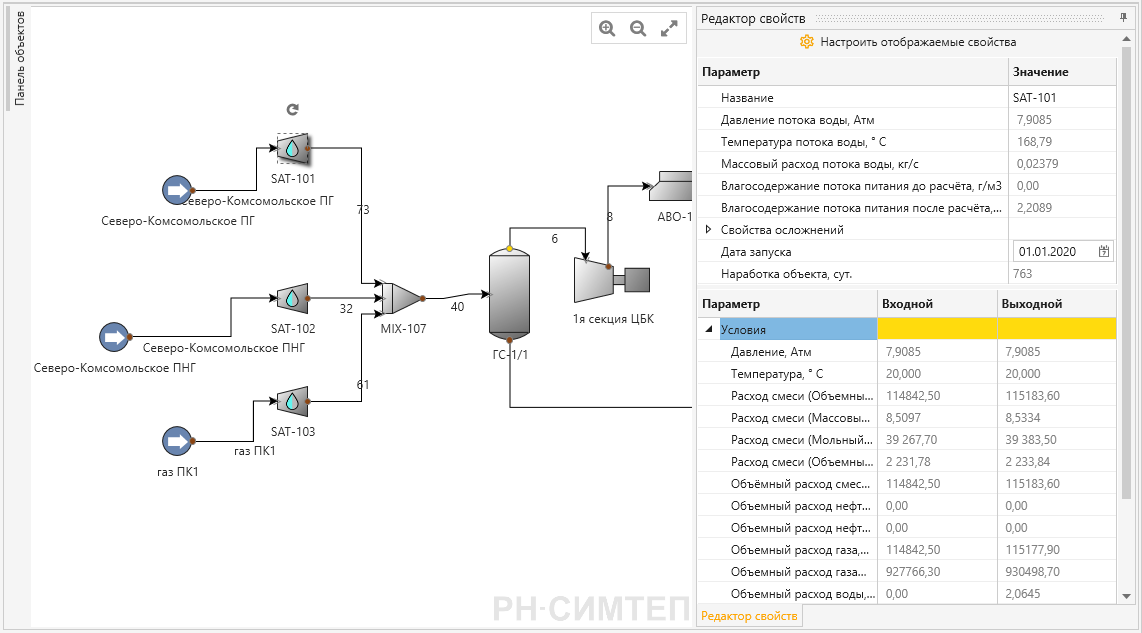This screenshot has width=1142, height=633.
Task: Click output water flow value 2,0645
Action: (1023, 594)
